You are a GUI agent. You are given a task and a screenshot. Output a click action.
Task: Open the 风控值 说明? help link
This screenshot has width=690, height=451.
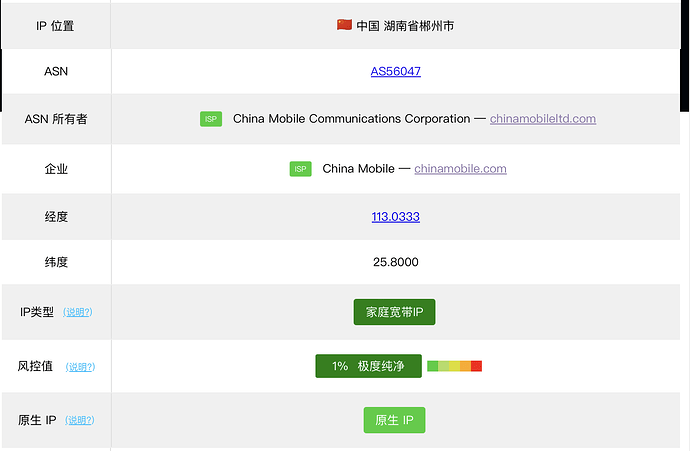click(81, 367)
